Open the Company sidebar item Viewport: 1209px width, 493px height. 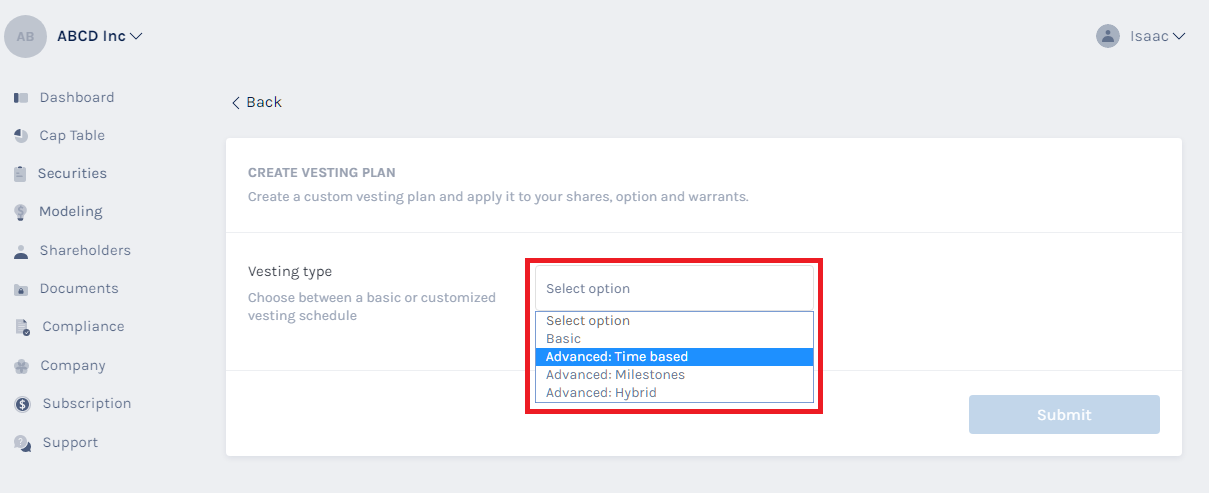73,366
